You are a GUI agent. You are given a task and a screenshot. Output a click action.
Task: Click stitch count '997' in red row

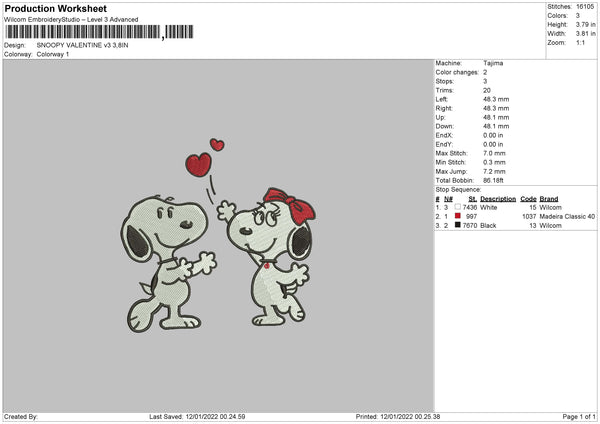tap(471, 217)
